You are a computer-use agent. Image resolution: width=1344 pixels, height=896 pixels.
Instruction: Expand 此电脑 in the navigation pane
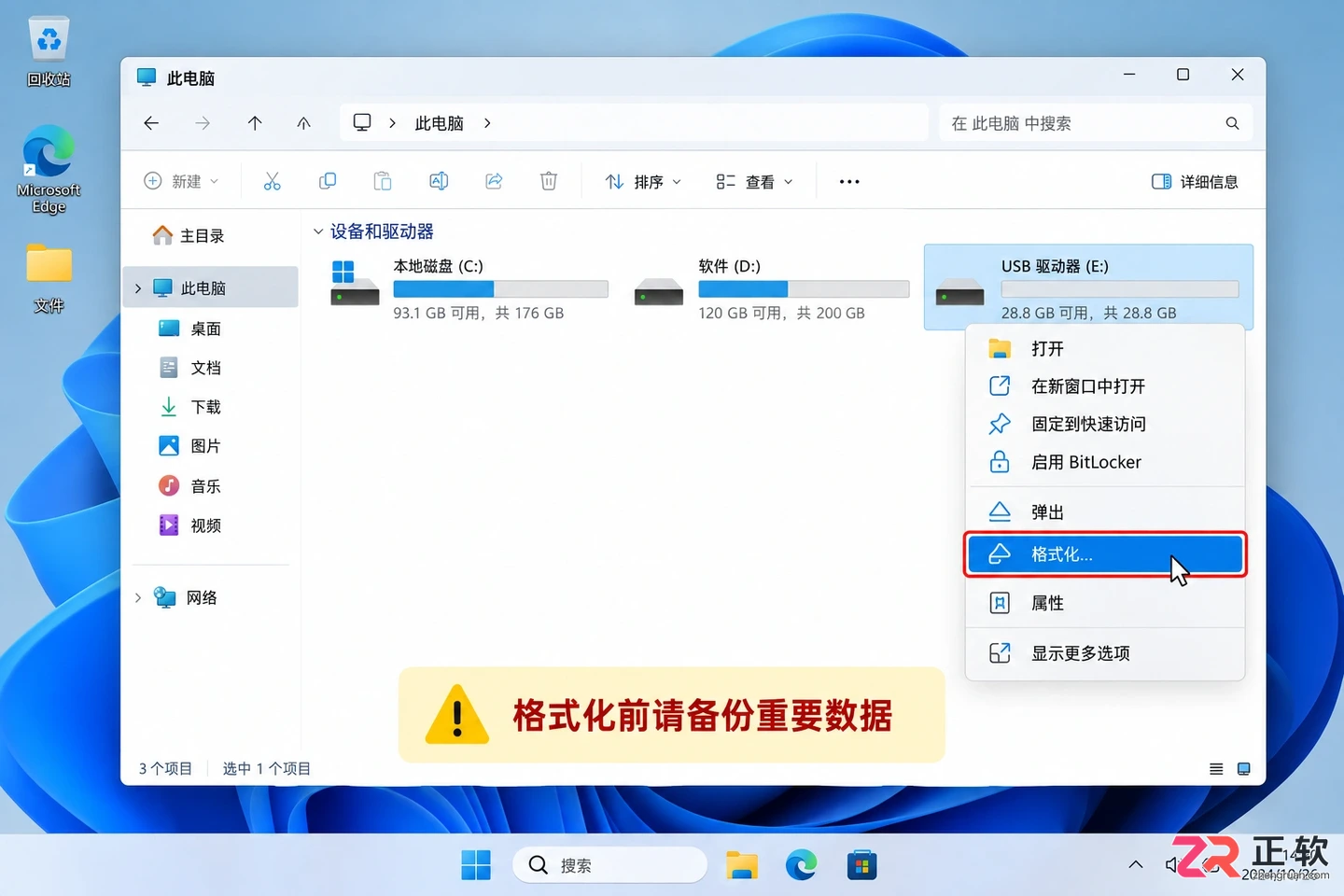click(x=138, y=288)
